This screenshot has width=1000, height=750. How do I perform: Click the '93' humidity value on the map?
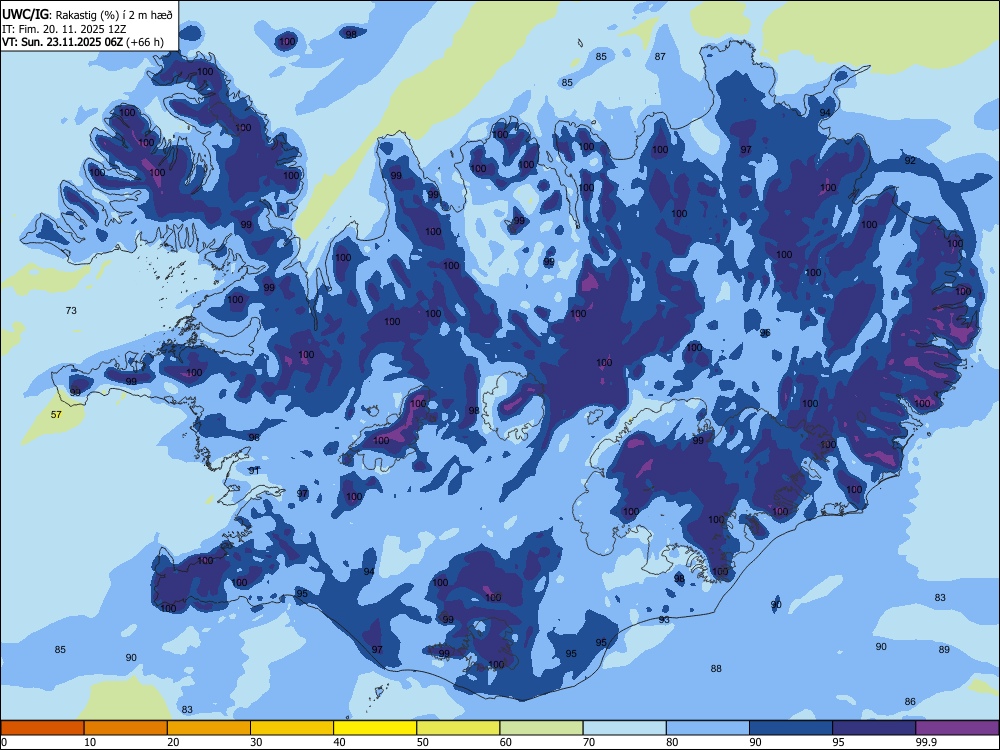(664, 620)
